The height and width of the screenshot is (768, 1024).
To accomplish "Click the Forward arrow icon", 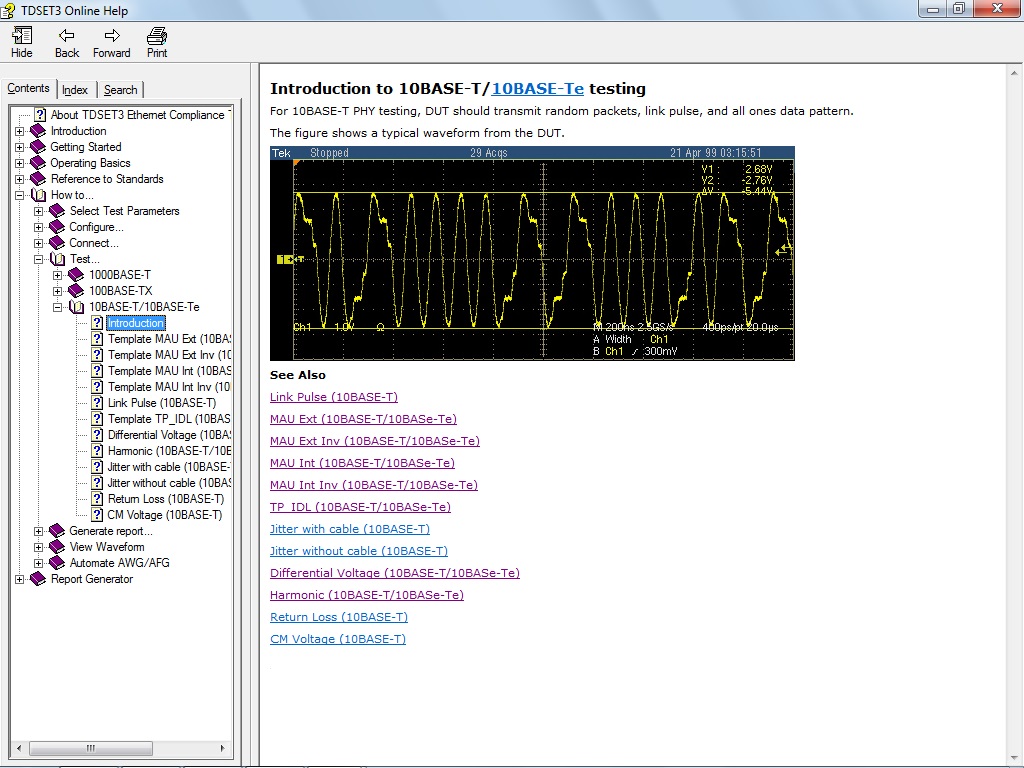I will pos(112,35).
